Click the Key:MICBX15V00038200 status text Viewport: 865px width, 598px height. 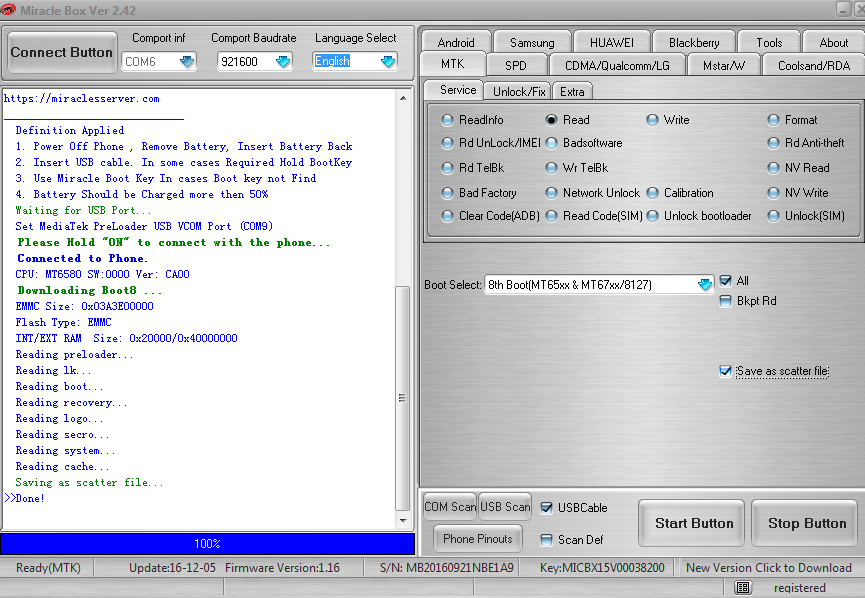(602, 568)
